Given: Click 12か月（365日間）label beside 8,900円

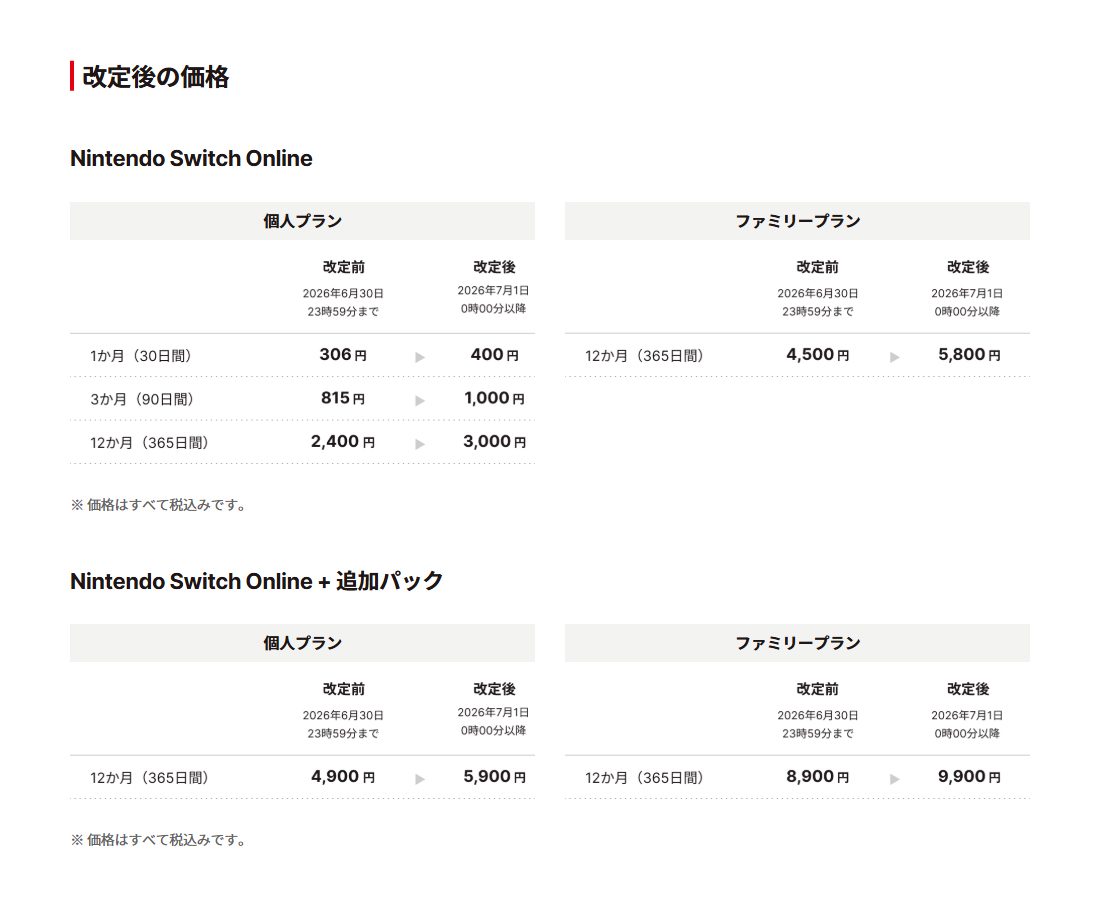Looking at the screenshot, I should click(x=645, y=778).
